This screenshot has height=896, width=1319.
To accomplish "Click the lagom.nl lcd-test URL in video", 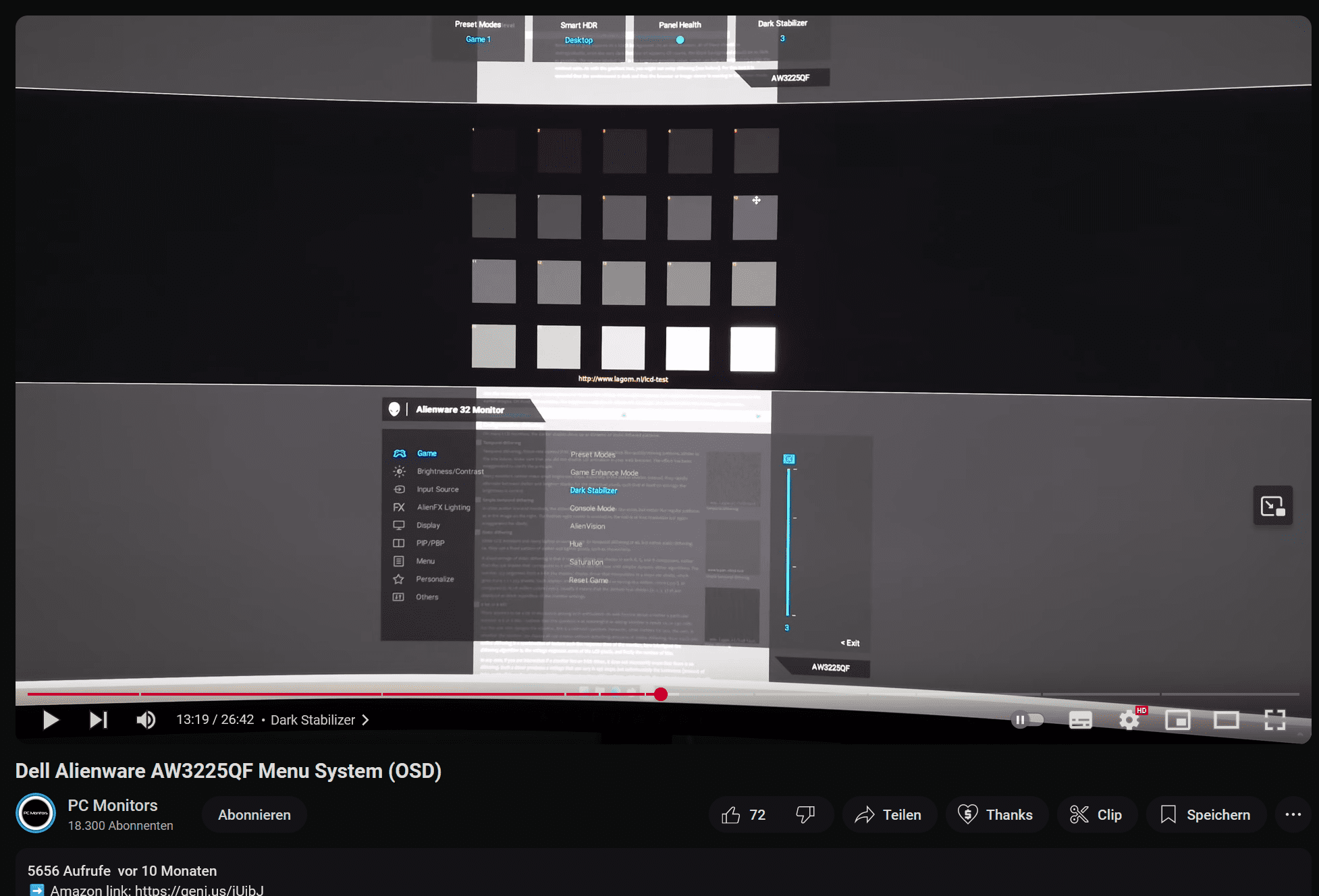I will coord(623,379).
